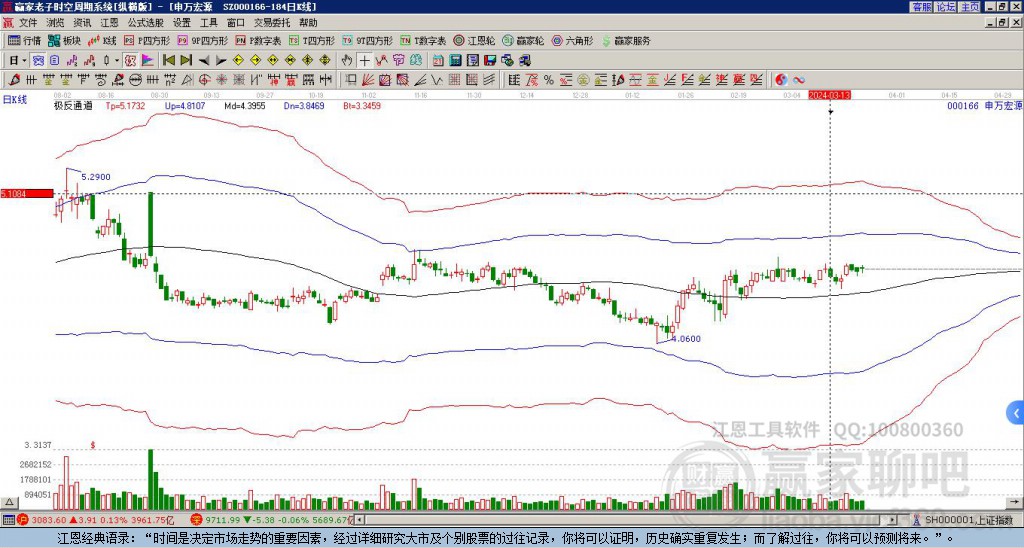Open the calendar icon in toolbar
Screen dimensions: 1024x548
tap(438, 61)
